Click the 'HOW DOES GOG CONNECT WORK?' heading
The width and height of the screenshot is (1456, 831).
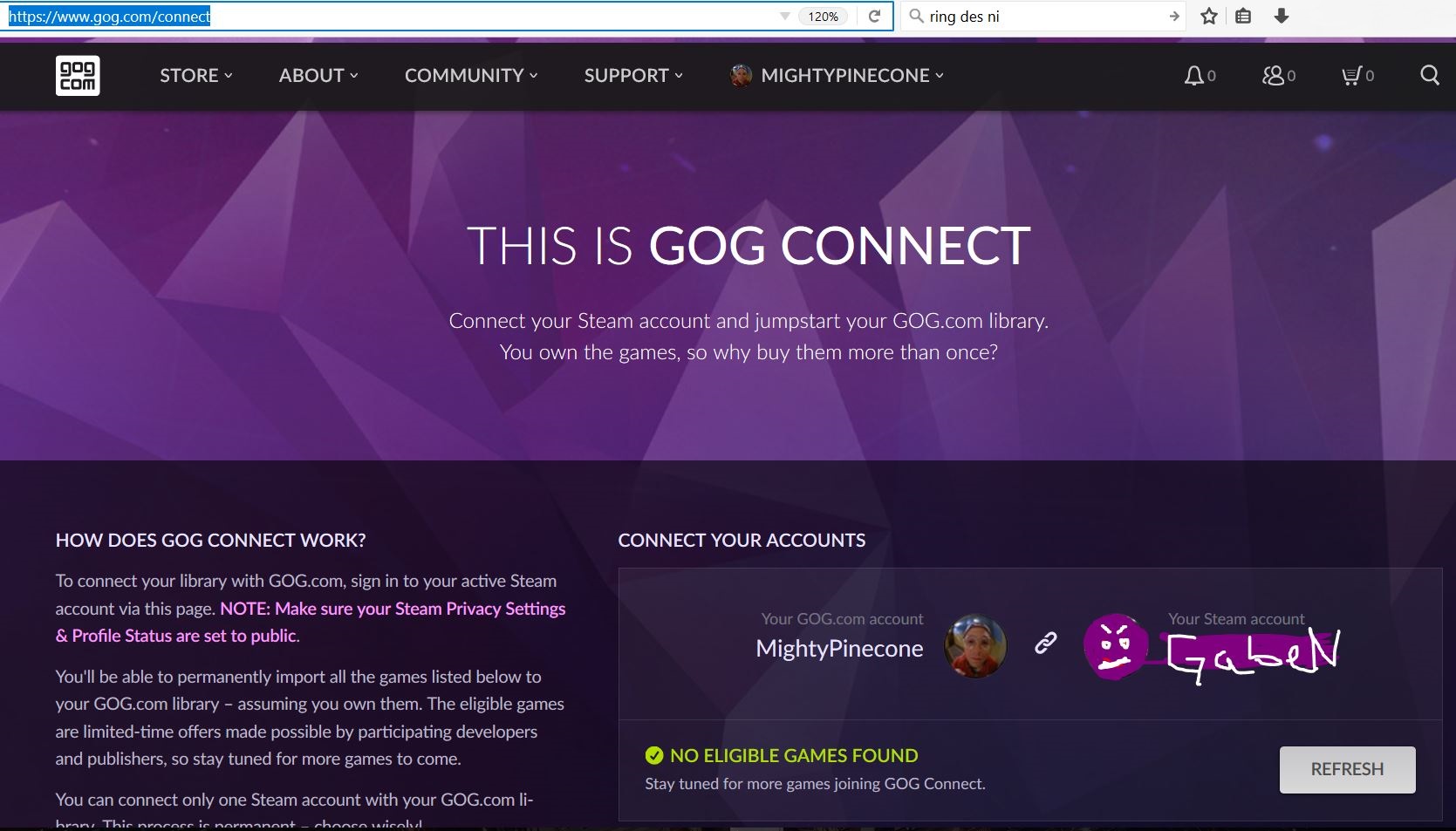[210, 540]
